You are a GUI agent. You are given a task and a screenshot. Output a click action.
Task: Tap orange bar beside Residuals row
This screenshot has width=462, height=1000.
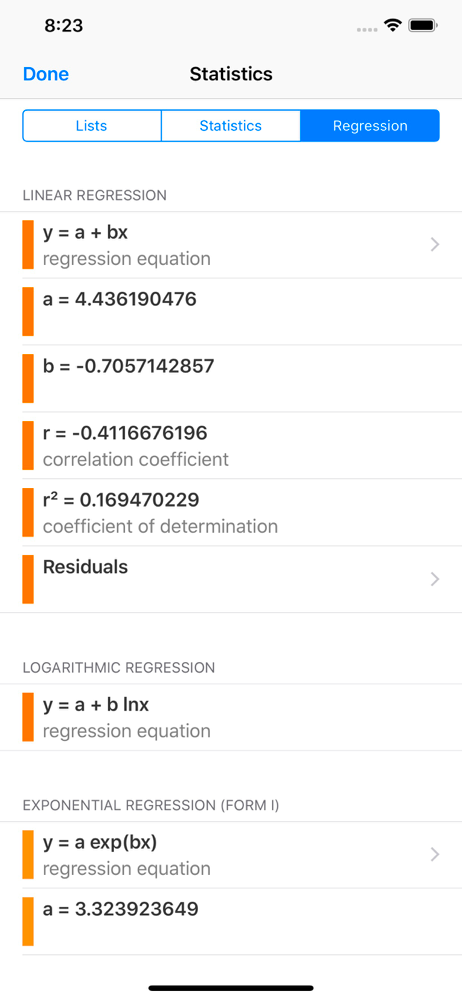pos(28,579)
